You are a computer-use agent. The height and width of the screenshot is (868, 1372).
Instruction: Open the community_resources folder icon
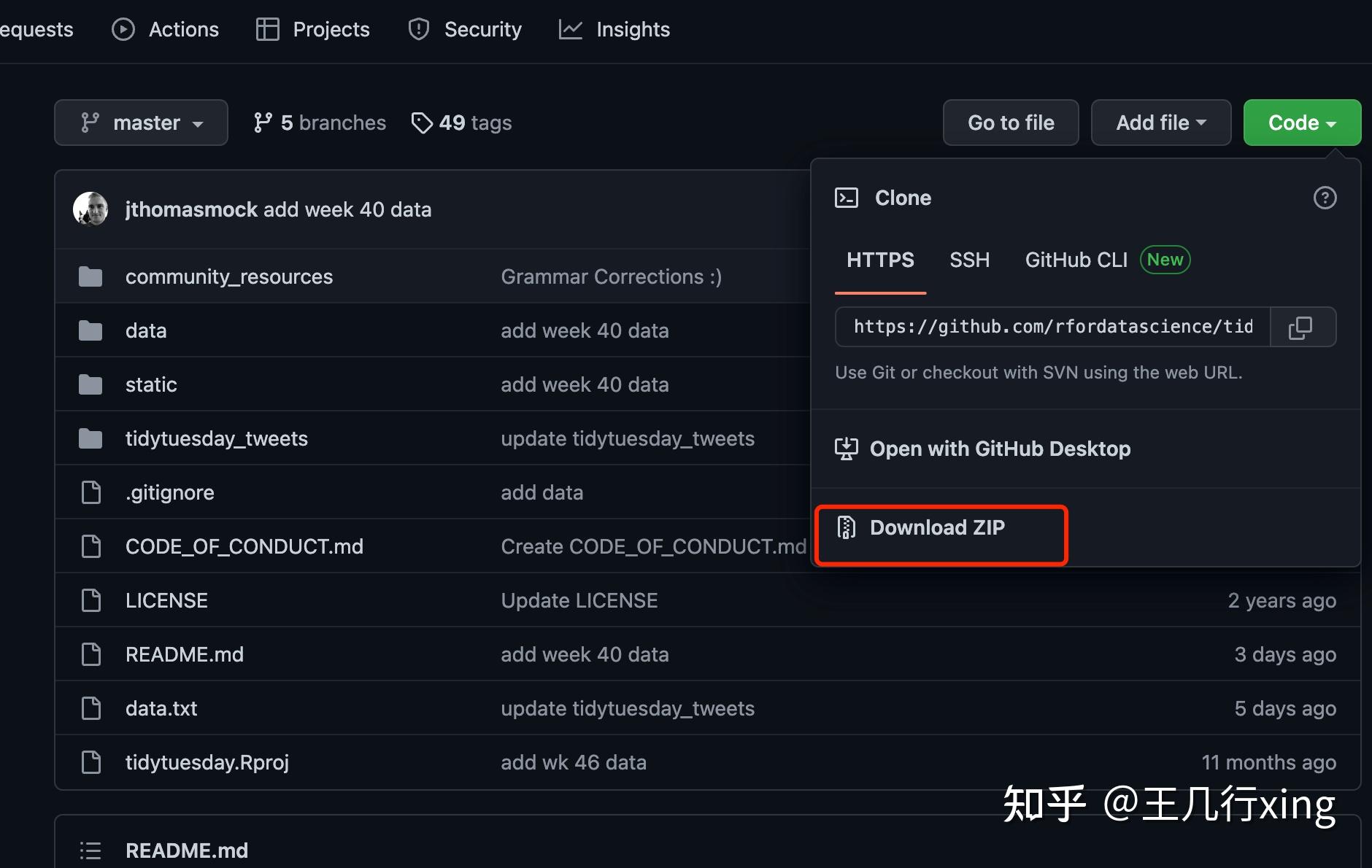[90, 276]
